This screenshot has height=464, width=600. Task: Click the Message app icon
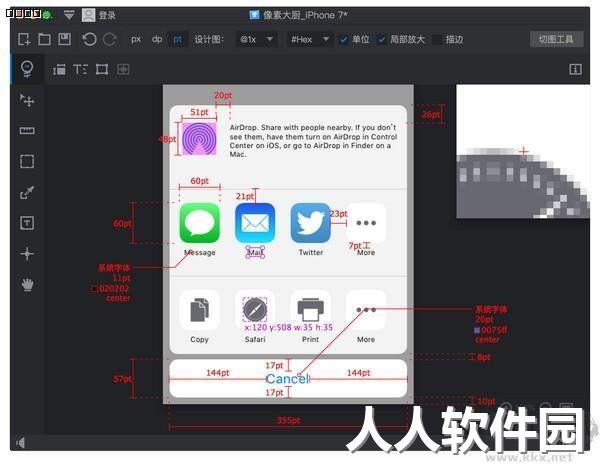pos(199,223)
